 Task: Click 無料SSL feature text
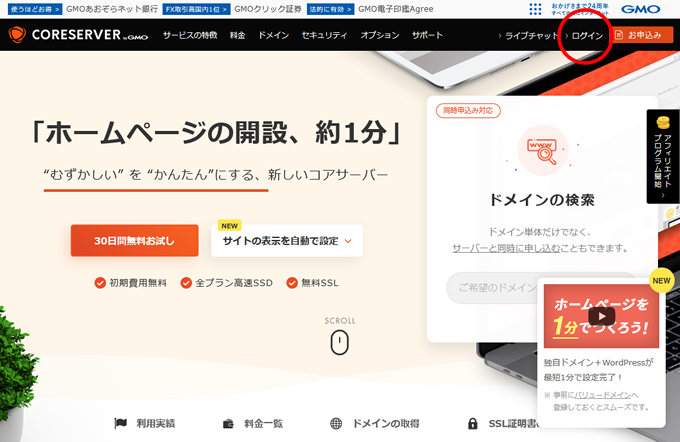tap(320, 283)
